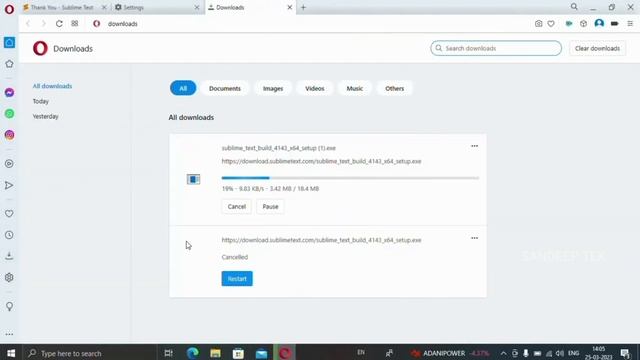This screenshot has height=360, width=640.
Task: Open Messenger in the sidebar
Action: point(9,93)
